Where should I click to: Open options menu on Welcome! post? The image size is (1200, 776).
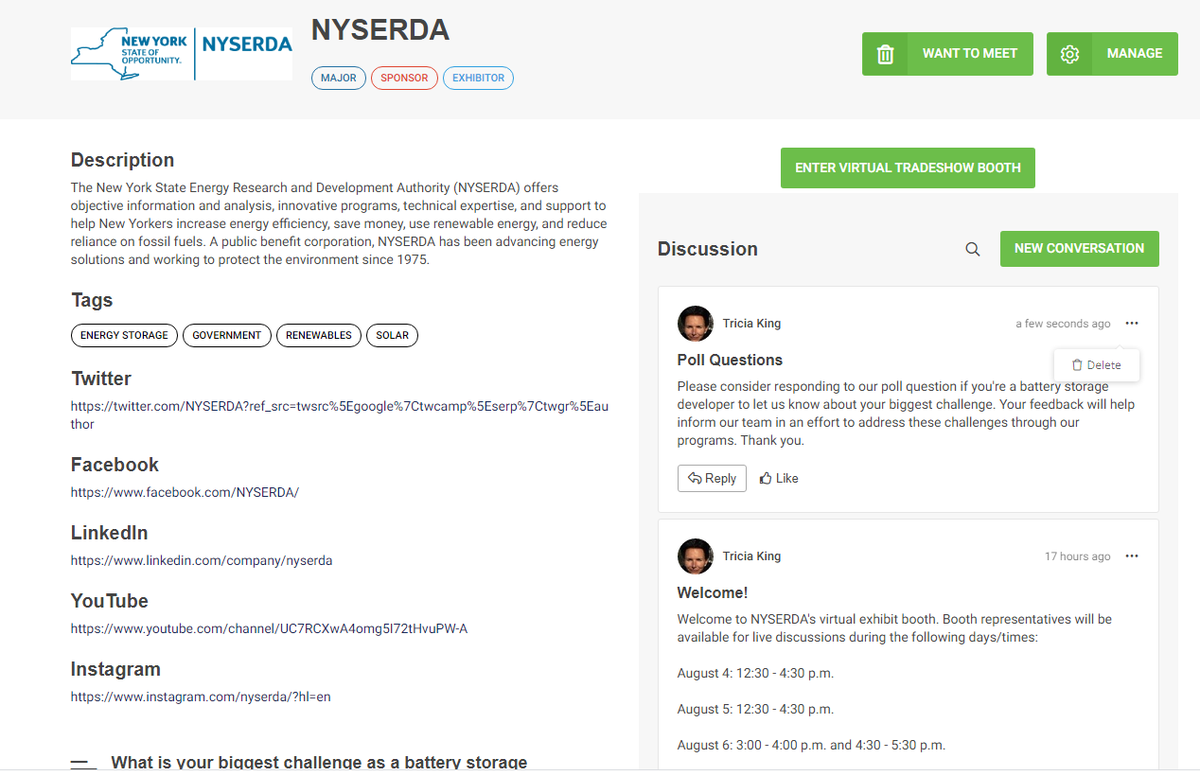tap(1131, 556)
